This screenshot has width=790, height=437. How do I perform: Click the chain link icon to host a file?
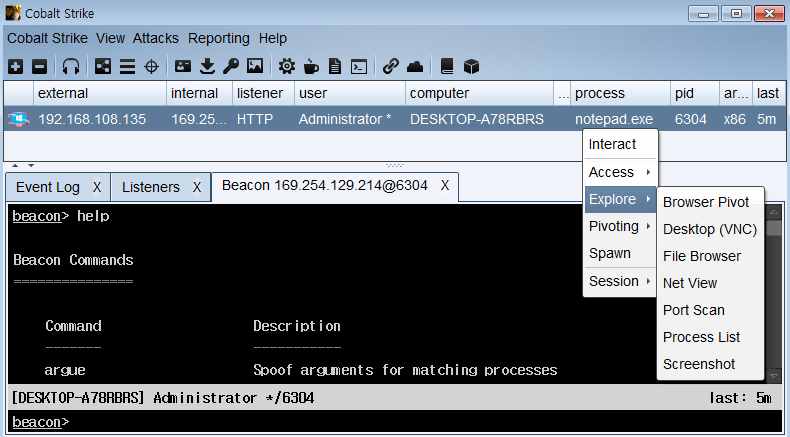[390, 66]
